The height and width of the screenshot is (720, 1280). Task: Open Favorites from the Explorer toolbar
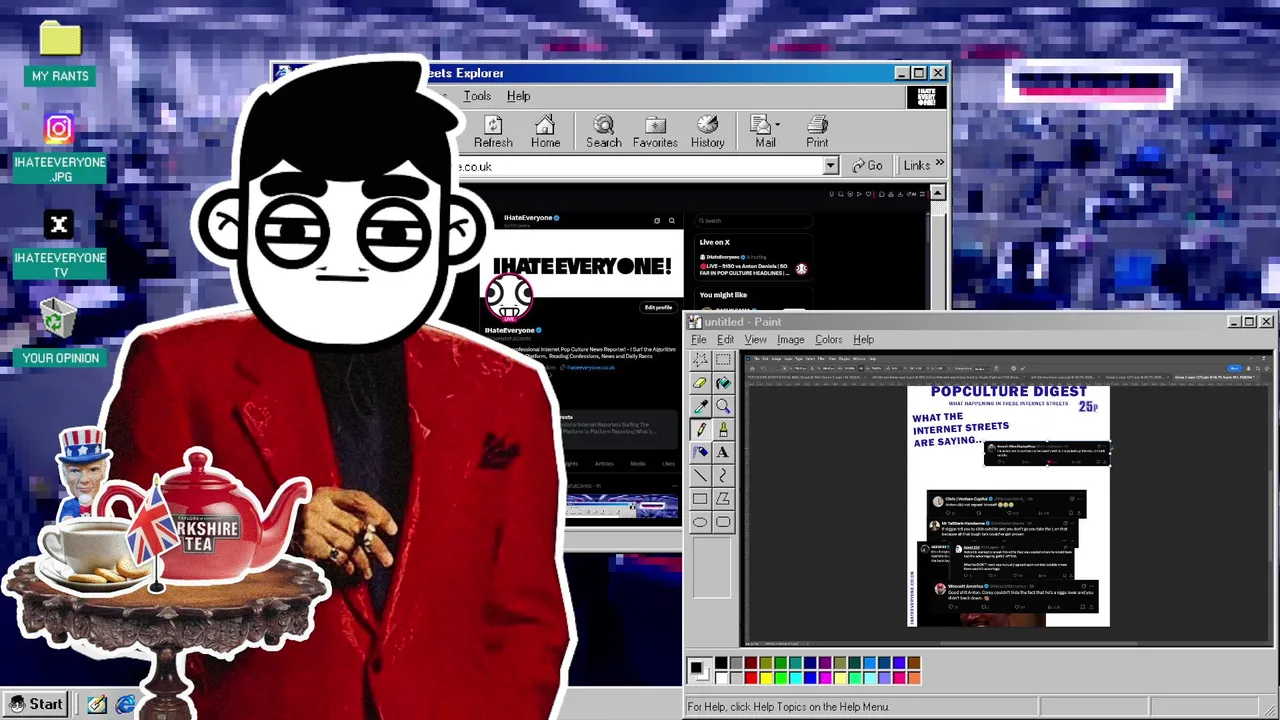(655, 131)
